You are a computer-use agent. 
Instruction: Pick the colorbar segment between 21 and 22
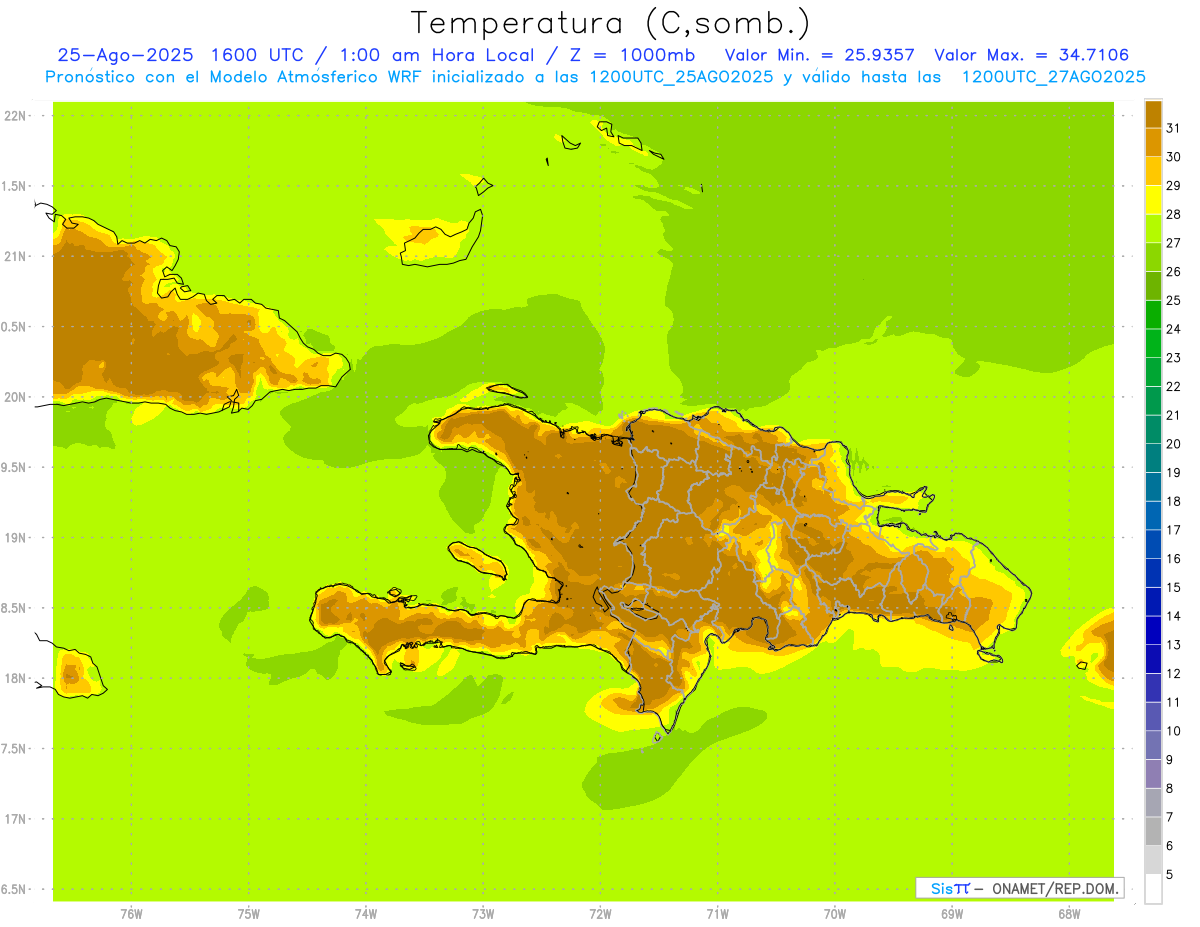tap(1153, 400)
